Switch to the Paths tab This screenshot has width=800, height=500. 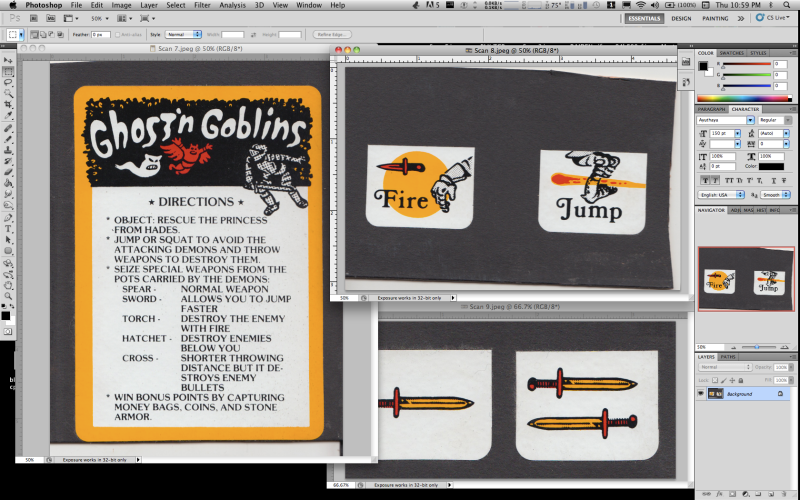(x=728, y=357)
